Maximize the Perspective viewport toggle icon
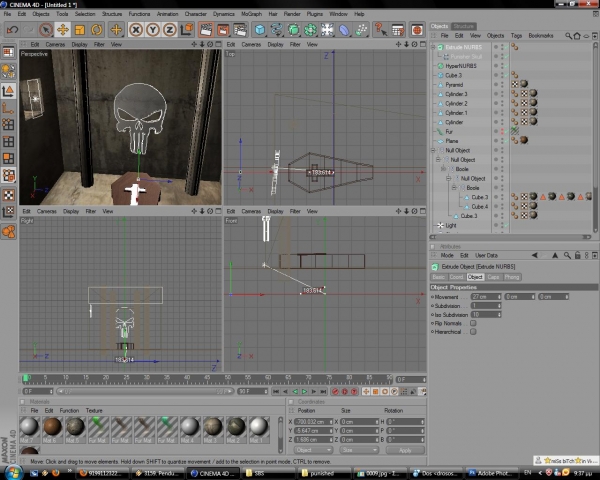Image resolution: width=600 pixels, height=480 pixels. pos(218,44)
